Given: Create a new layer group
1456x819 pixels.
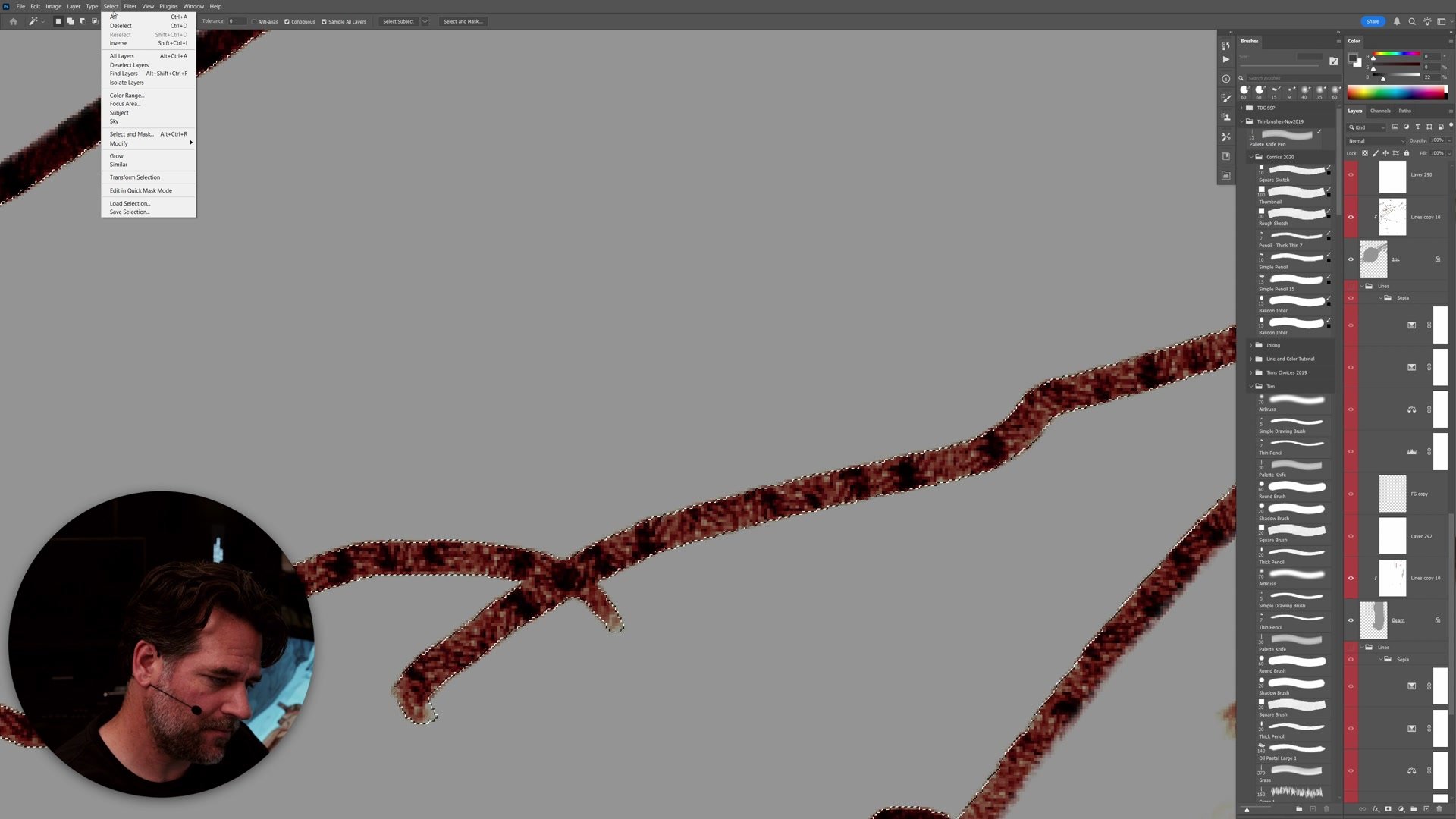Looking at the screenshot, I should click(1414, 809).
